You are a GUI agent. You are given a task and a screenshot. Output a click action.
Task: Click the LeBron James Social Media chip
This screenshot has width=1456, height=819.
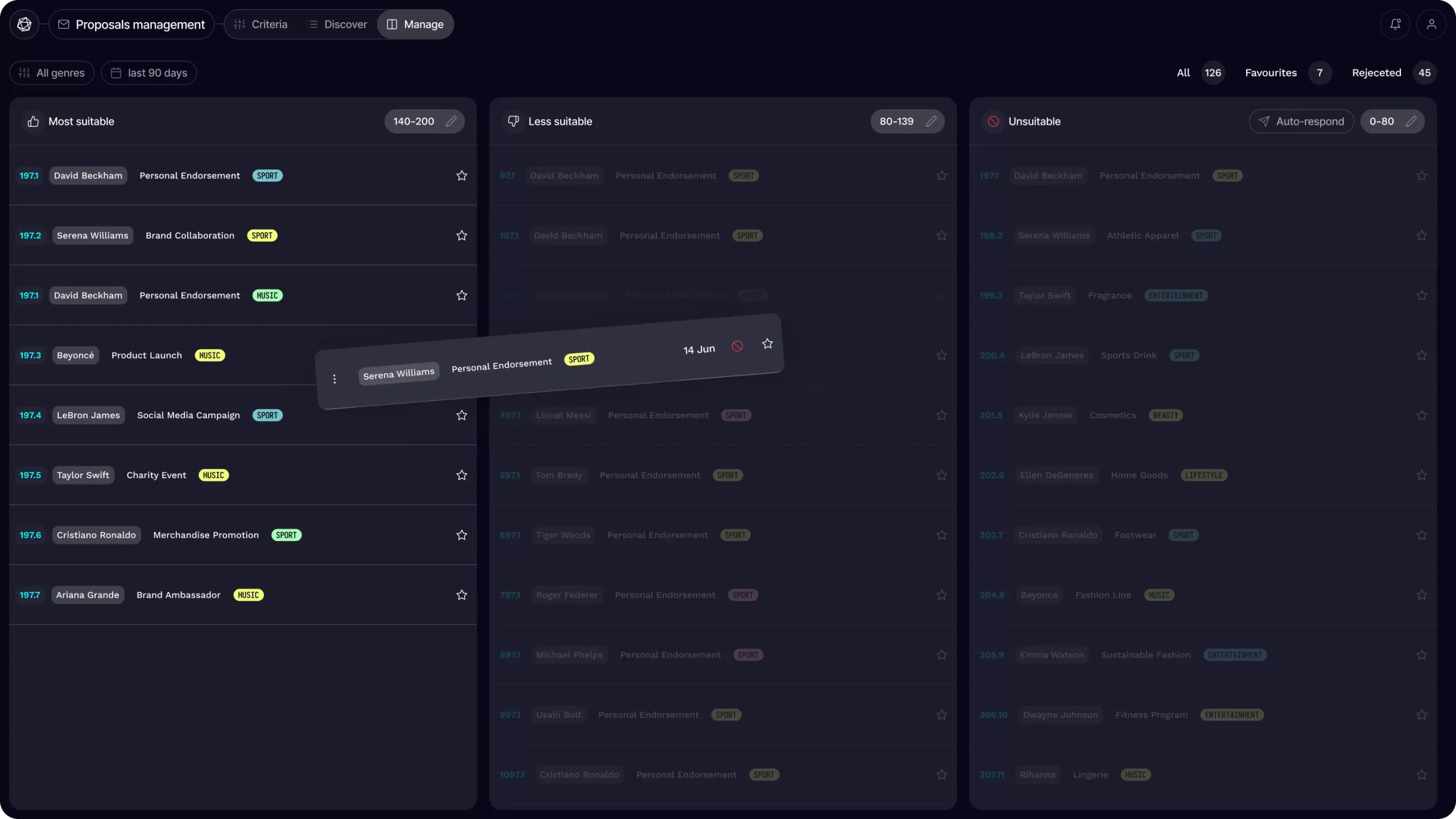pyautogui.click(x=88, y=415)
